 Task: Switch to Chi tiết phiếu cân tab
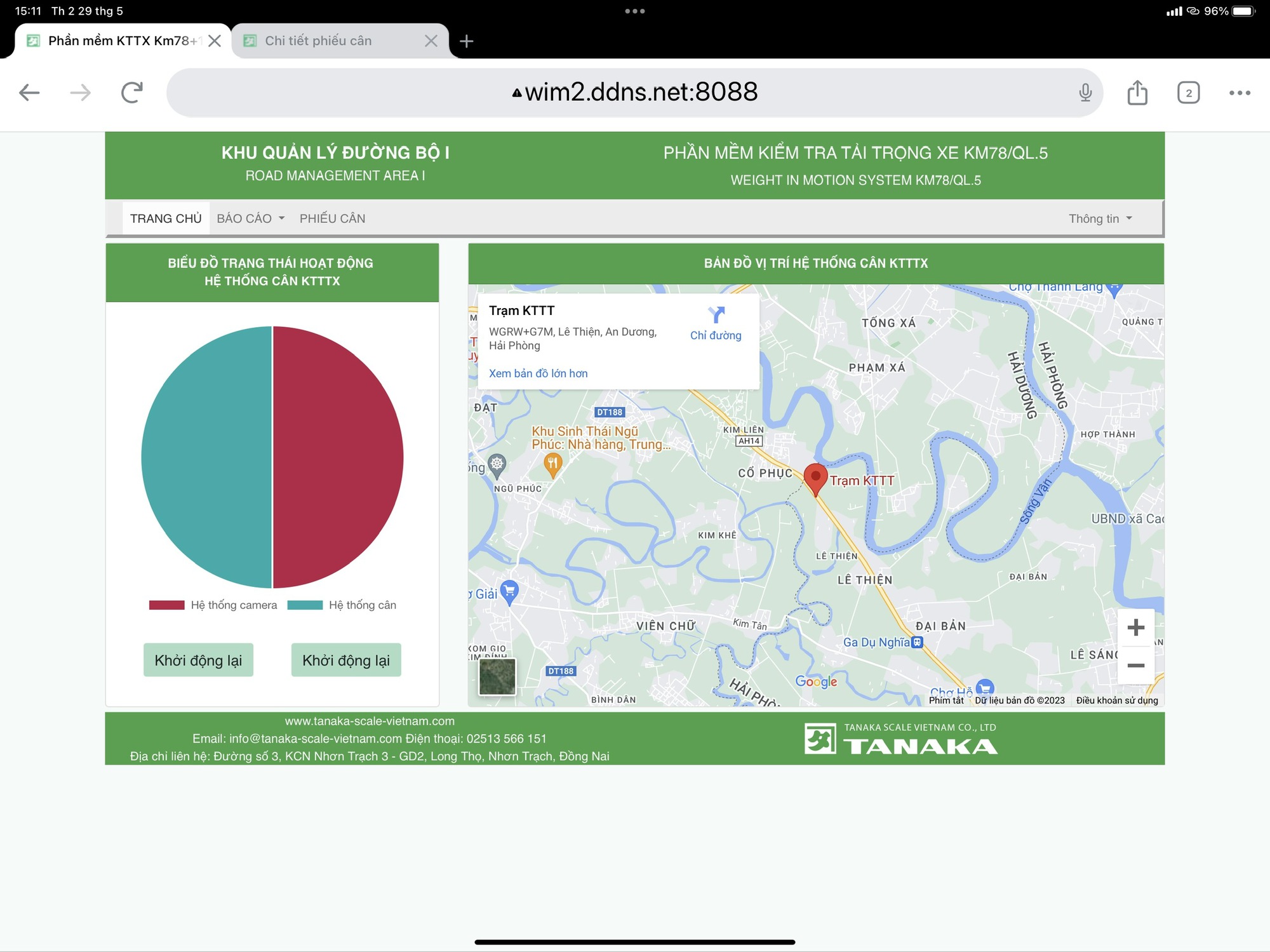coord(318,41)
